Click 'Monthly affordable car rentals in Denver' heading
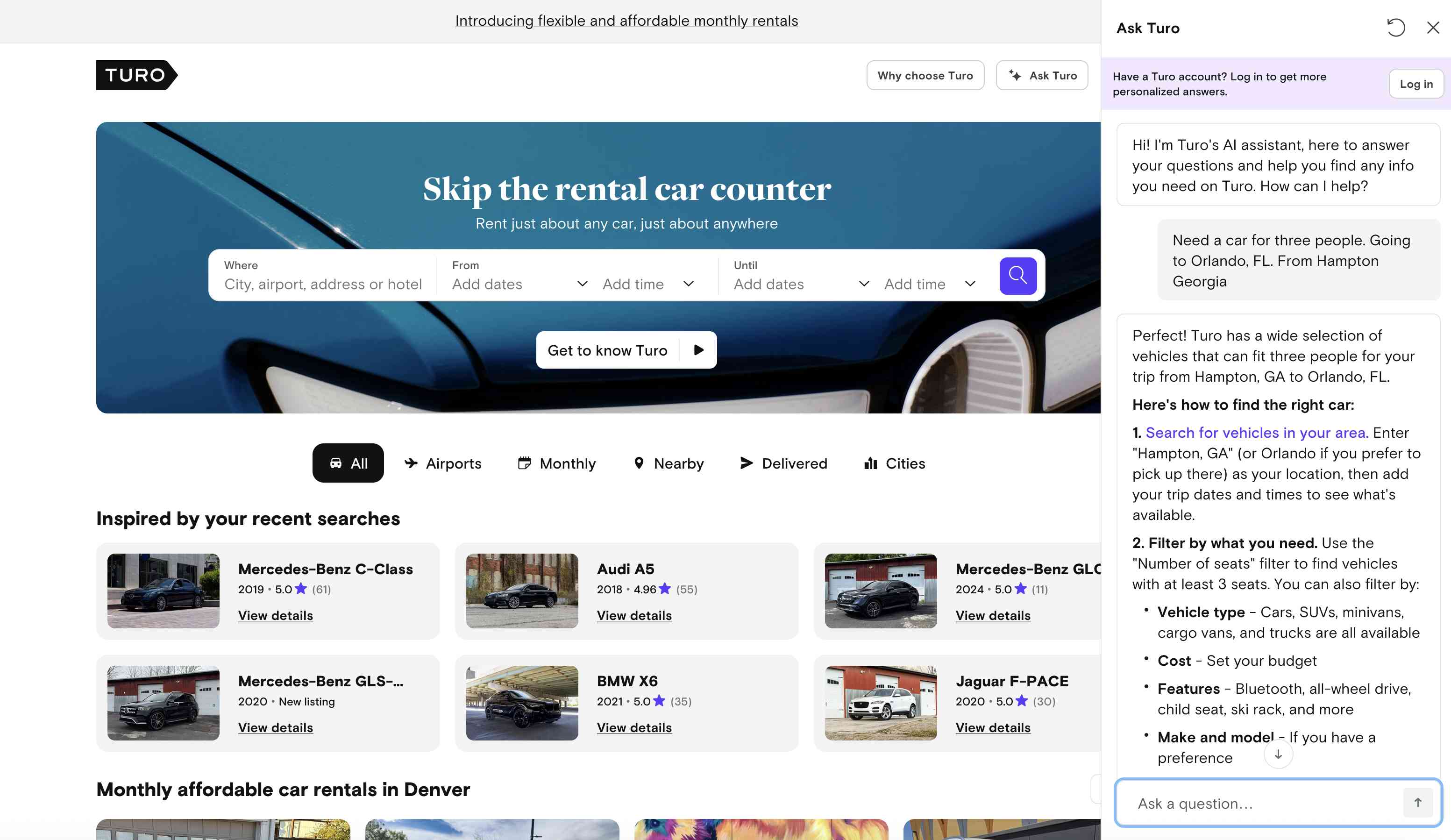The height and width of the screenshot is (840, 1451). point(283,790)
